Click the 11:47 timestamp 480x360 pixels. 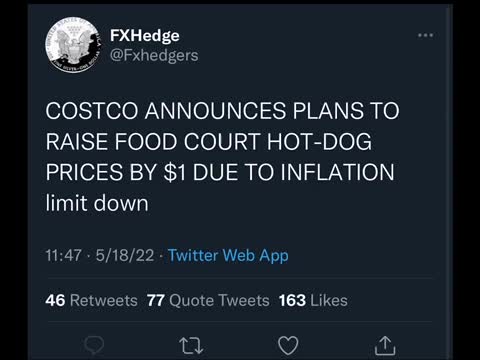(63, 256)
